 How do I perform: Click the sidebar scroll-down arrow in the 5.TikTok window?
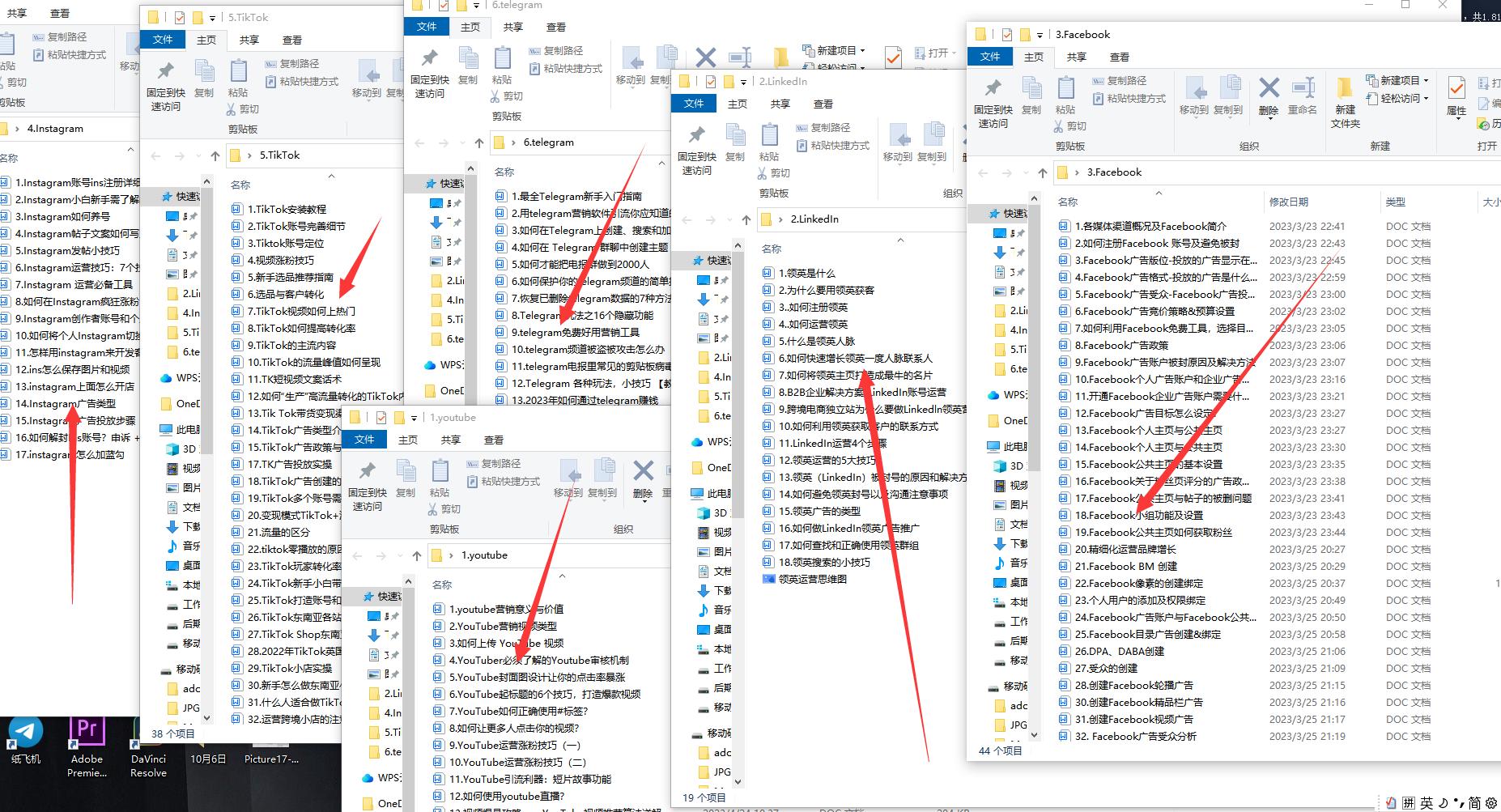[x=207, y=717]
